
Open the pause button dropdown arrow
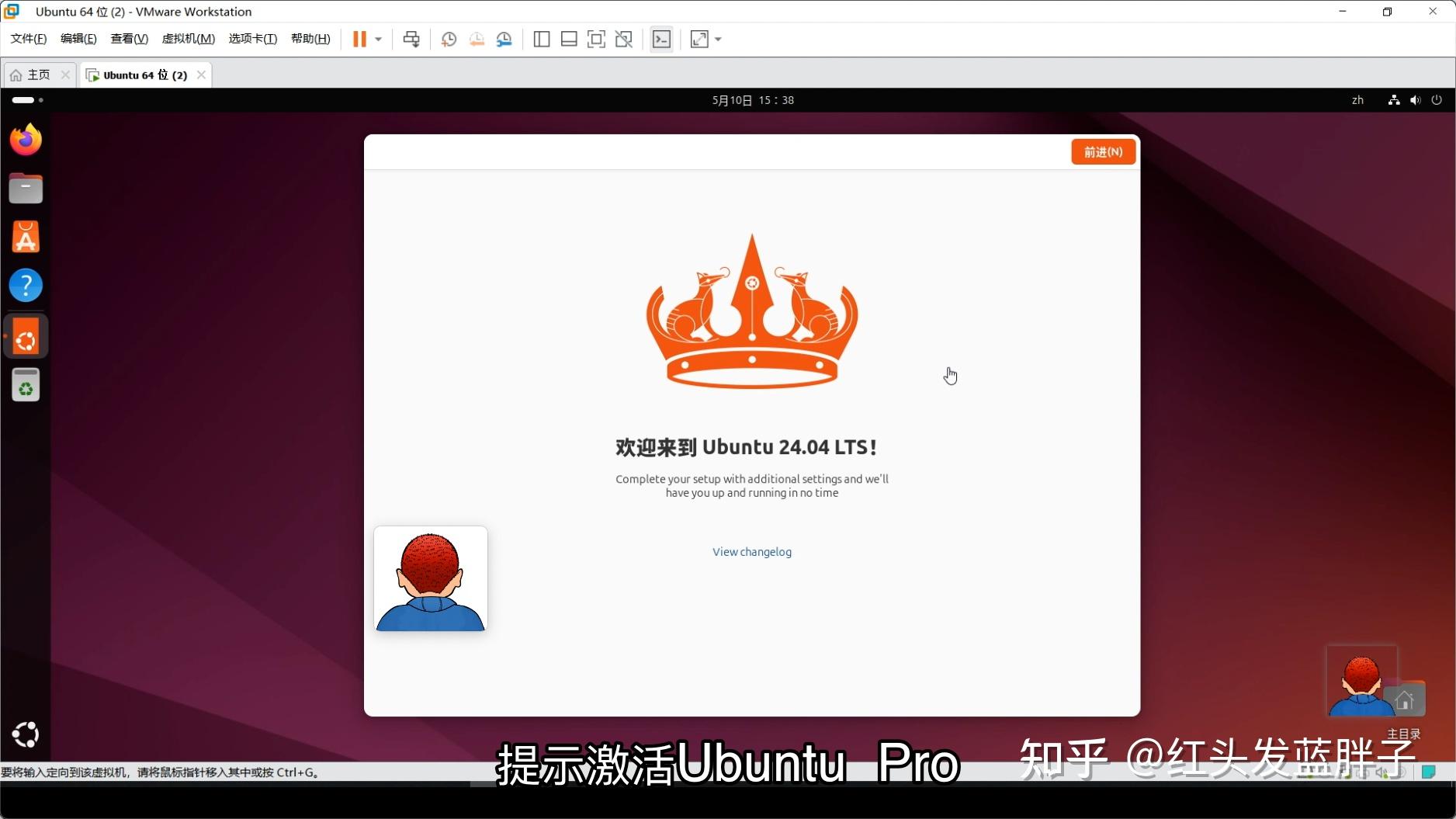[378, 39]
